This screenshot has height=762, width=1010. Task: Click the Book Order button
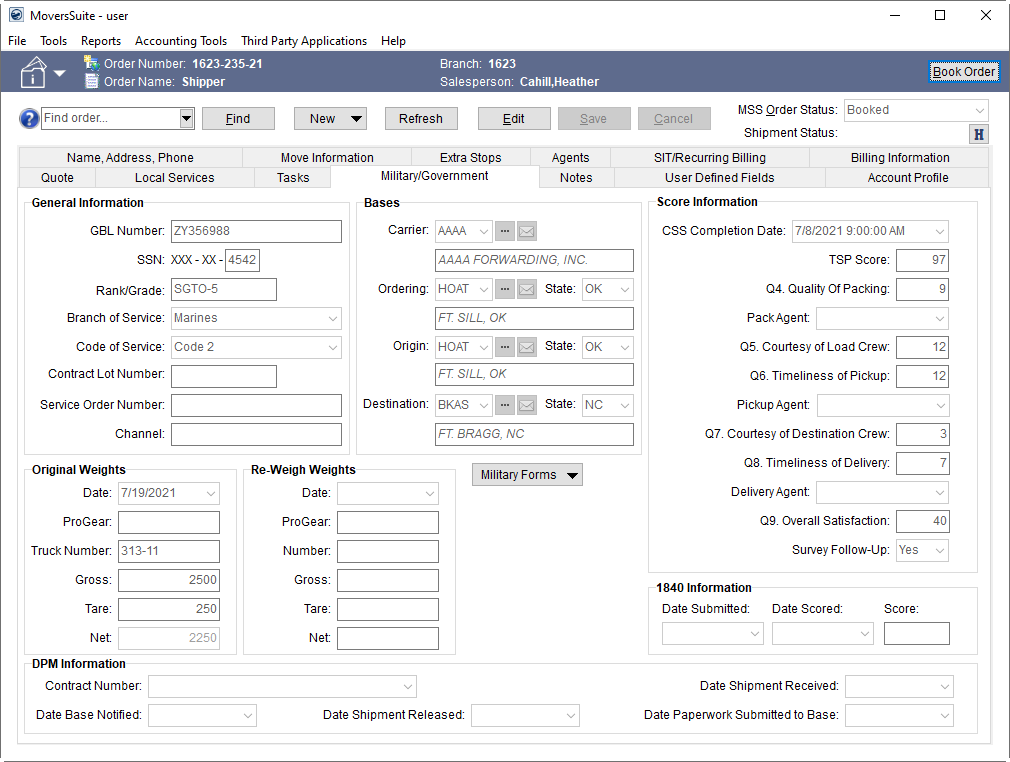click(963, 72)
